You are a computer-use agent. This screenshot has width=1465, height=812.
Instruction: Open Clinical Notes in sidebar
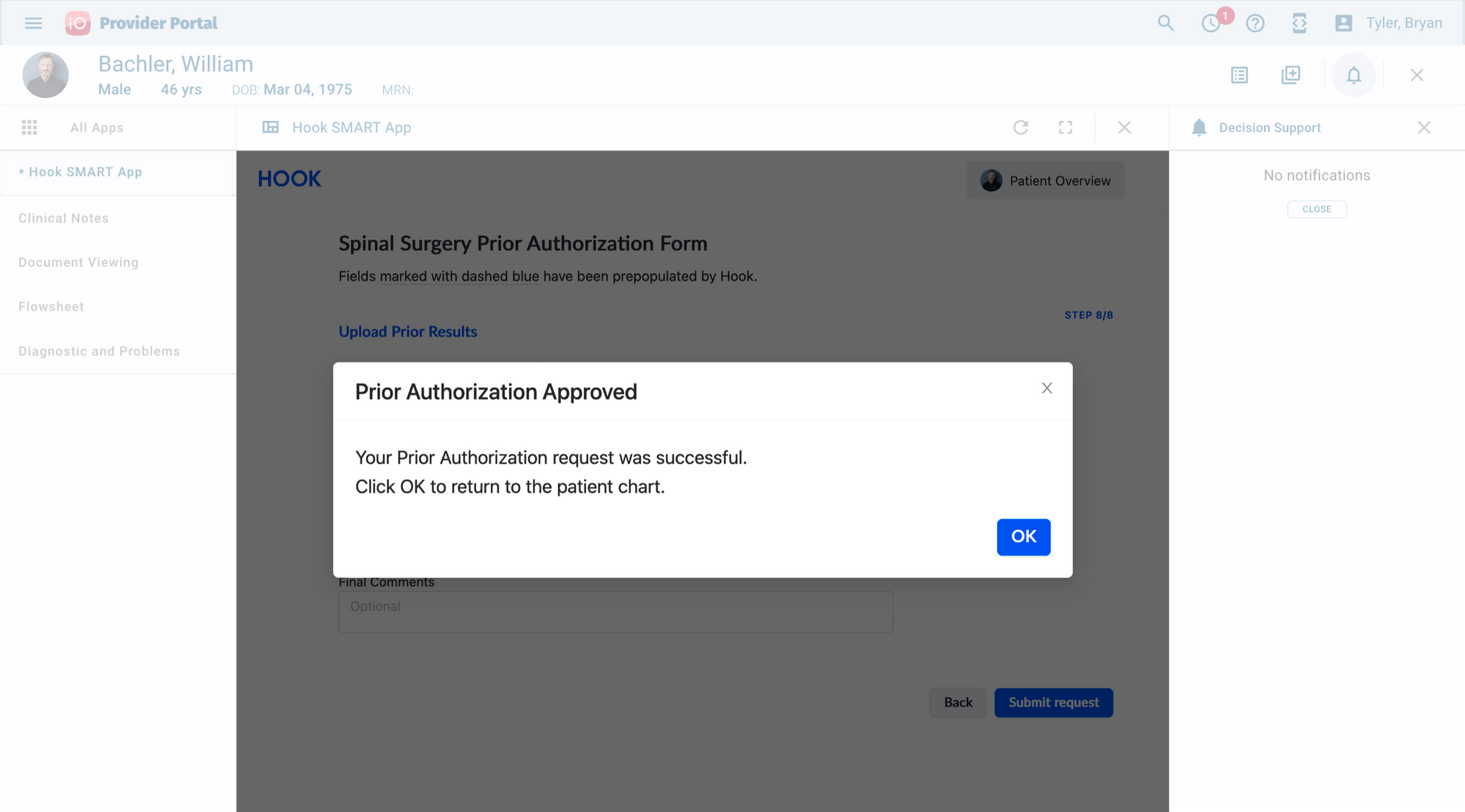point(64,218)
